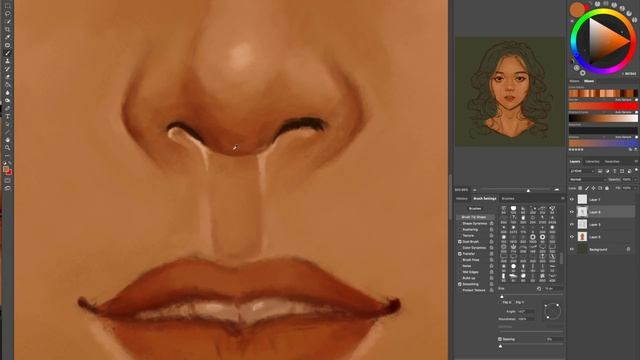This screenshot has width=640, height=360.
Task: Click the red background color circle
Action: tap(586, 7)
